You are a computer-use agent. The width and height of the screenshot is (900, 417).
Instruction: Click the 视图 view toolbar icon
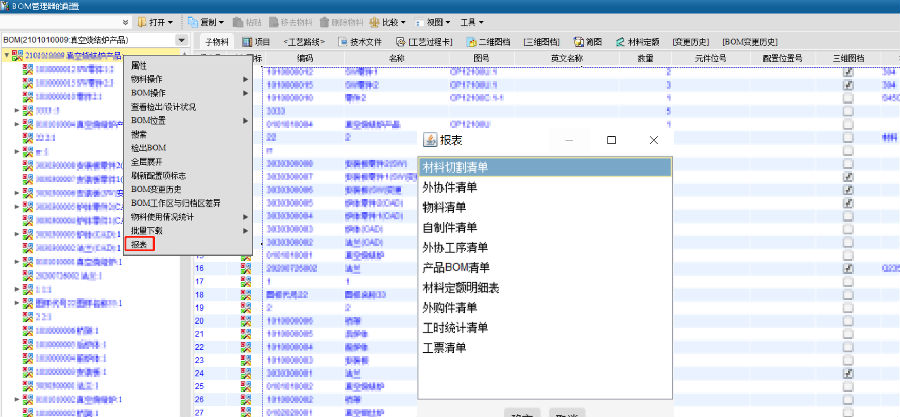426,22
